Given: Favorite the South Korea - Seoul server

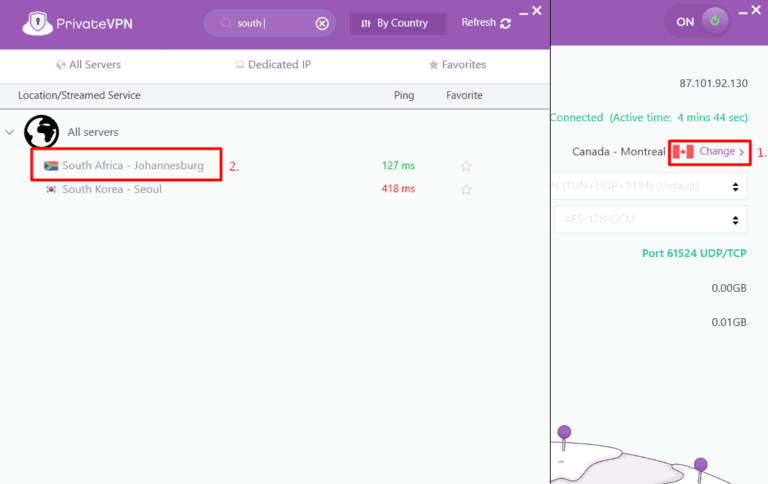Looking at the screenshot, I should (465, 189).
